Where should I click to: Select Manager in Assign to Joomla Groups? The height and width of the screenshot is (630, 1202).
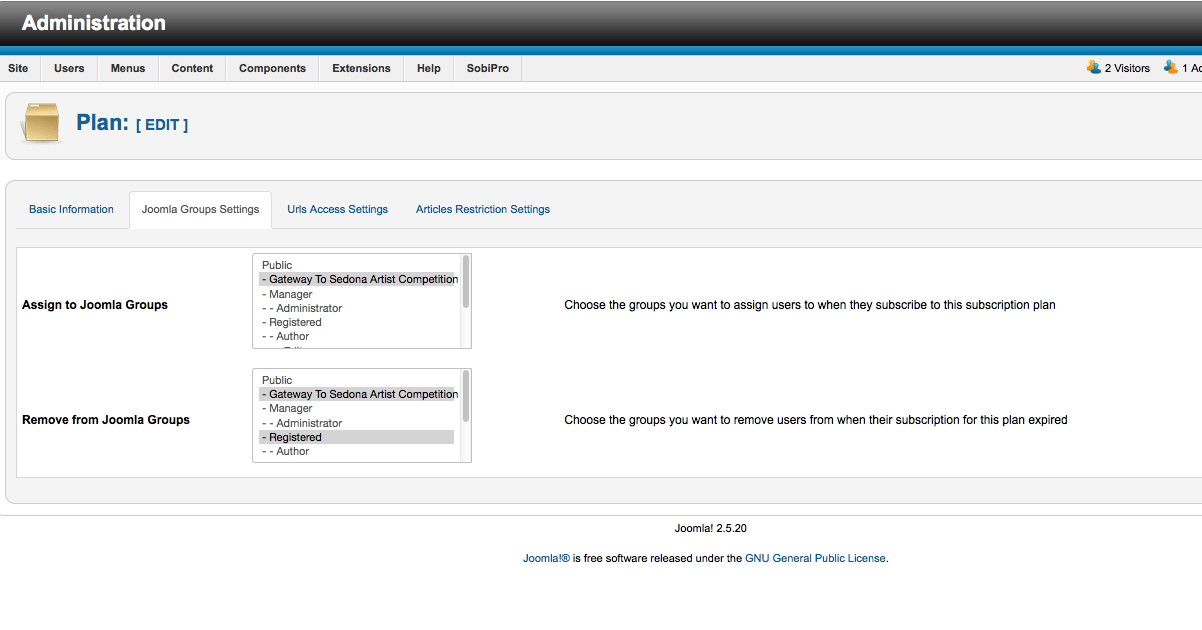coord(290,294)
